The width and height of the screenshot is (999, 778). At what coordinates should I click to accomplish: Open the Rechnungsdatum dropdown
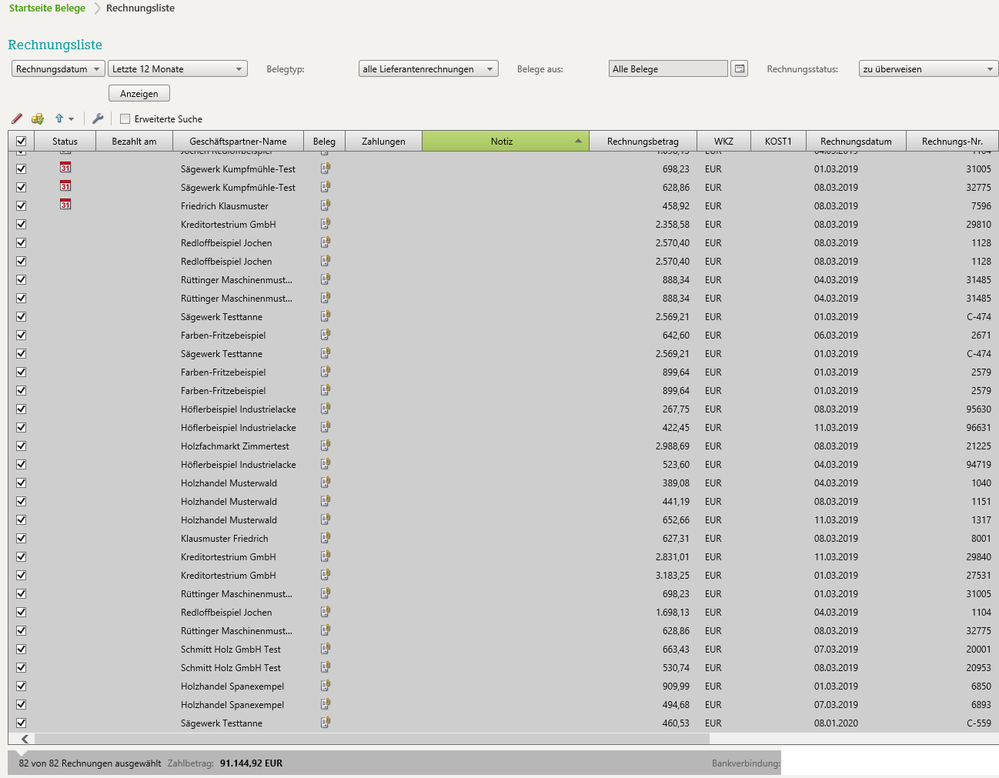click(57, 69)
